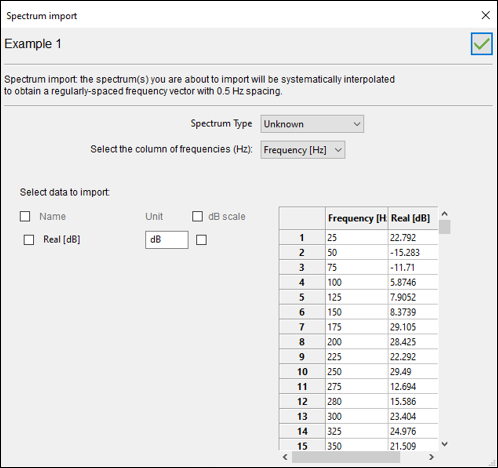The width and height of the screenshot is (498, 468).
Task: Click the value cell 5.8746
Action: (x=413, y=282)
